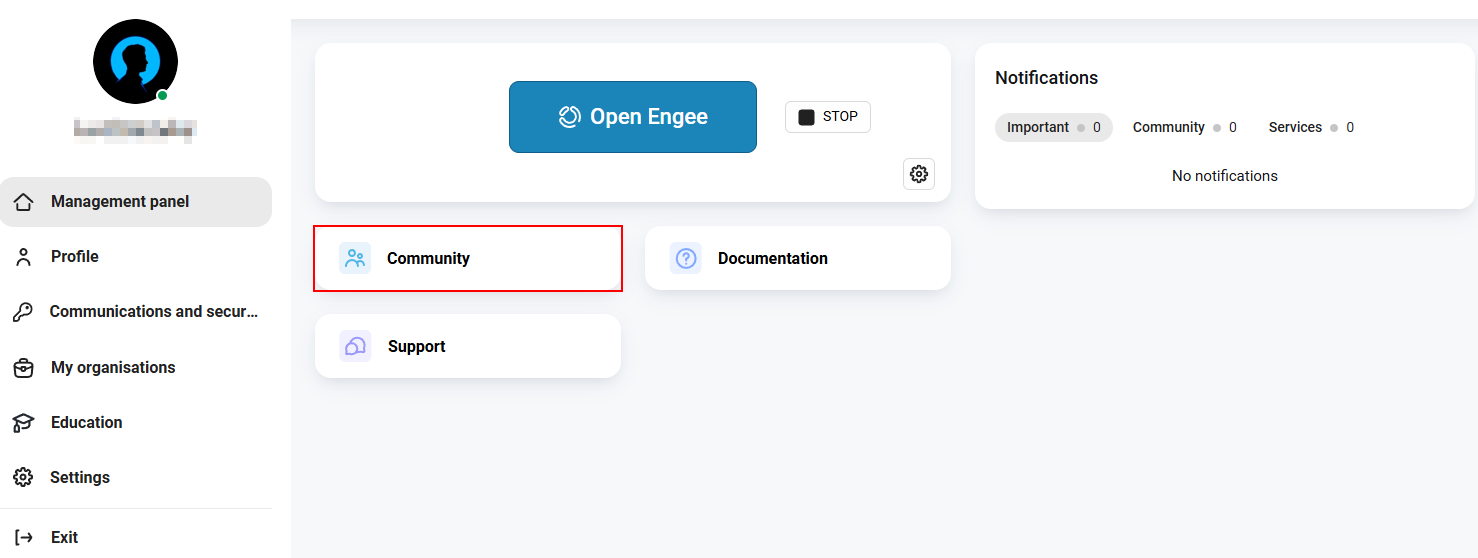Click the Exit arrow icon in sidebar

pyautogui.click(x=24, y=537)
